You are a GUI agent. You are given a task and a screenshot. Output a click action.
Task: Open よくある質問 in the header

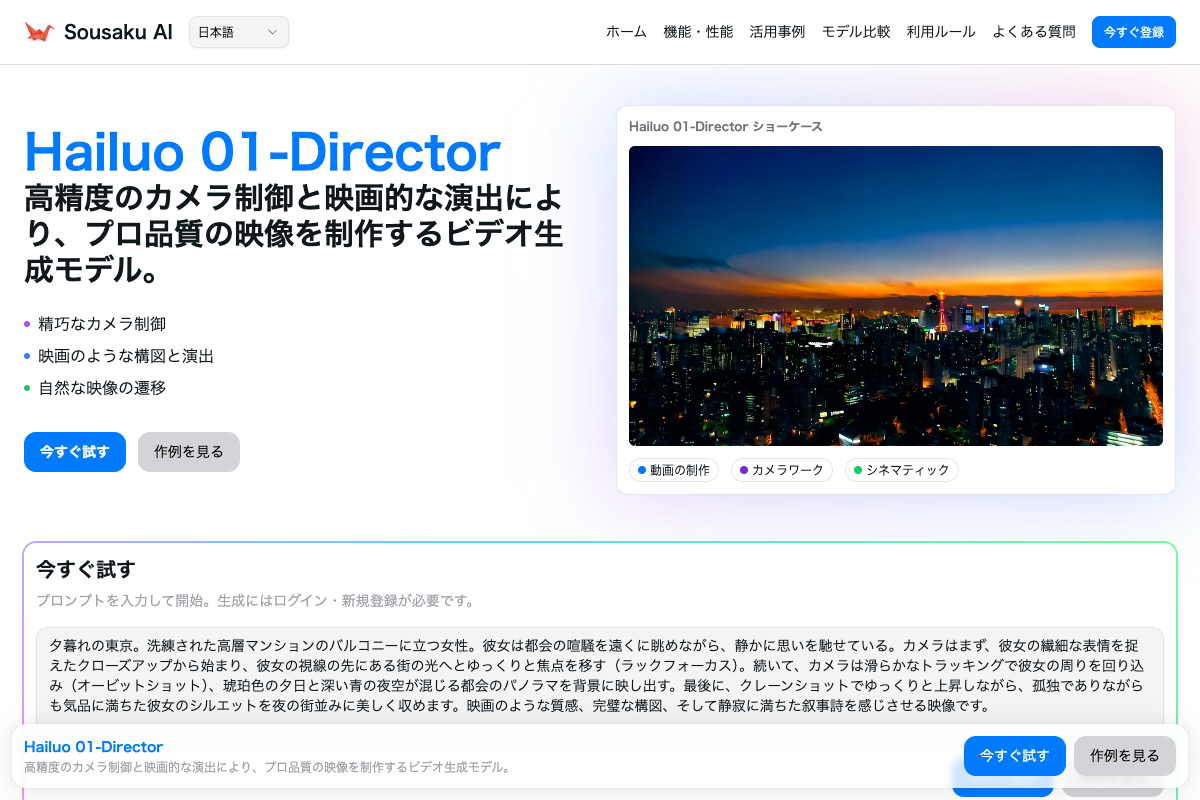pos(1034,32)
